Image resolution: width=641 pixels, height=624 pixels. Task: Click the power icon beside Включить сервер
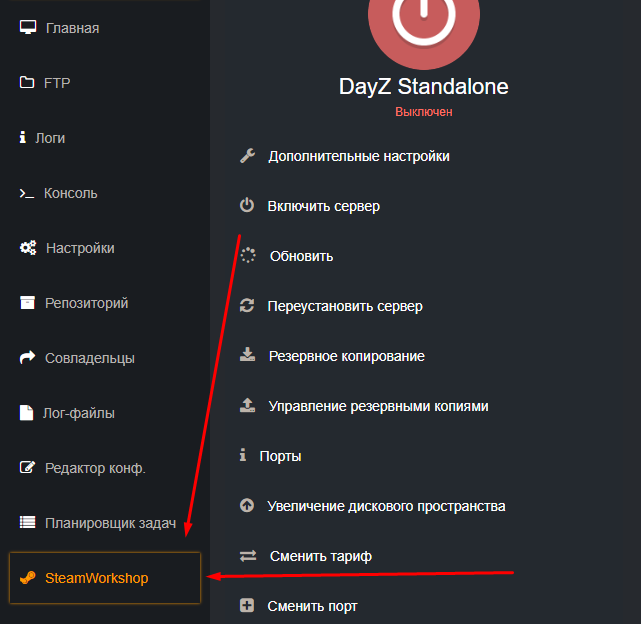(x=248, y=206)
